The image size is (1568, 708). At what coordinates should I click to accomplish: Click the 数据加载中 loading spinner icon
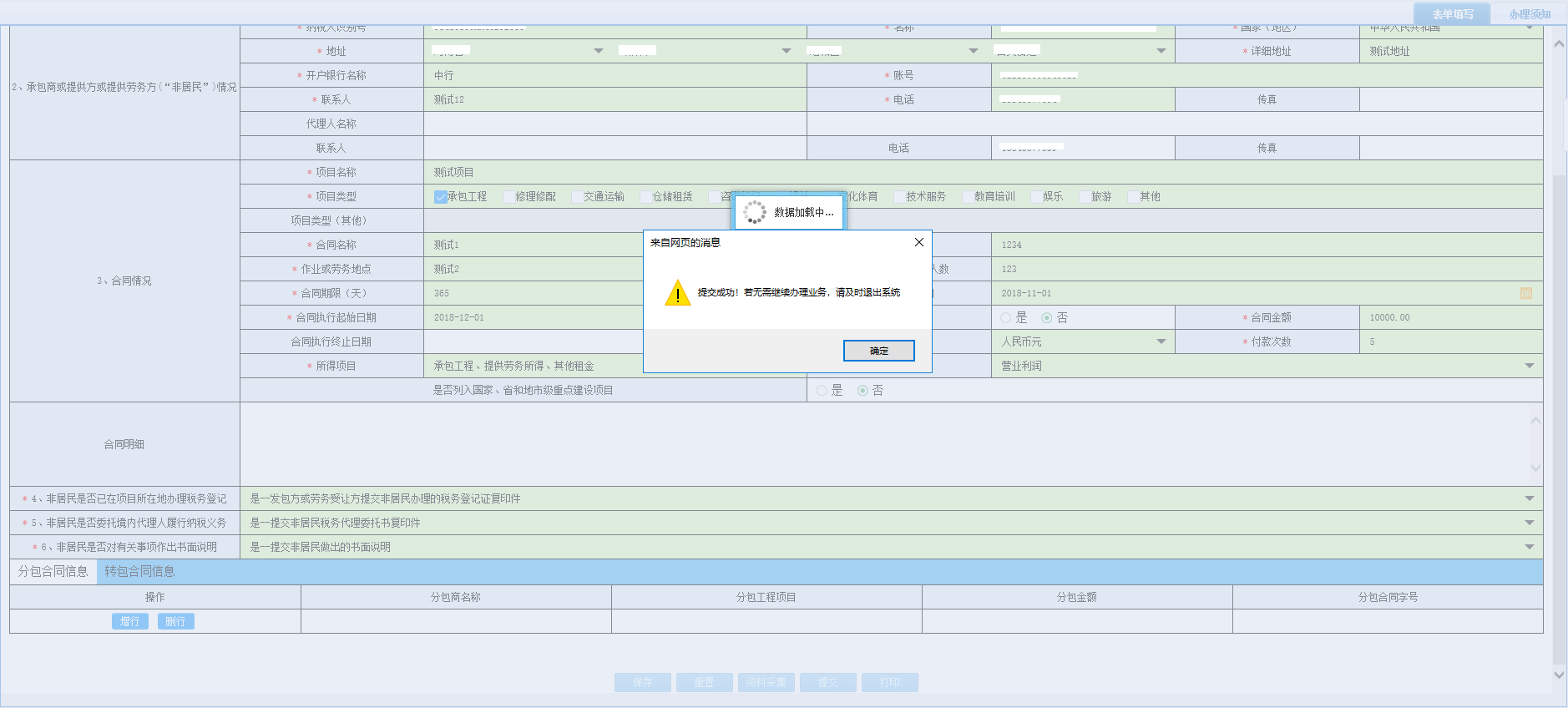(754, 212)
